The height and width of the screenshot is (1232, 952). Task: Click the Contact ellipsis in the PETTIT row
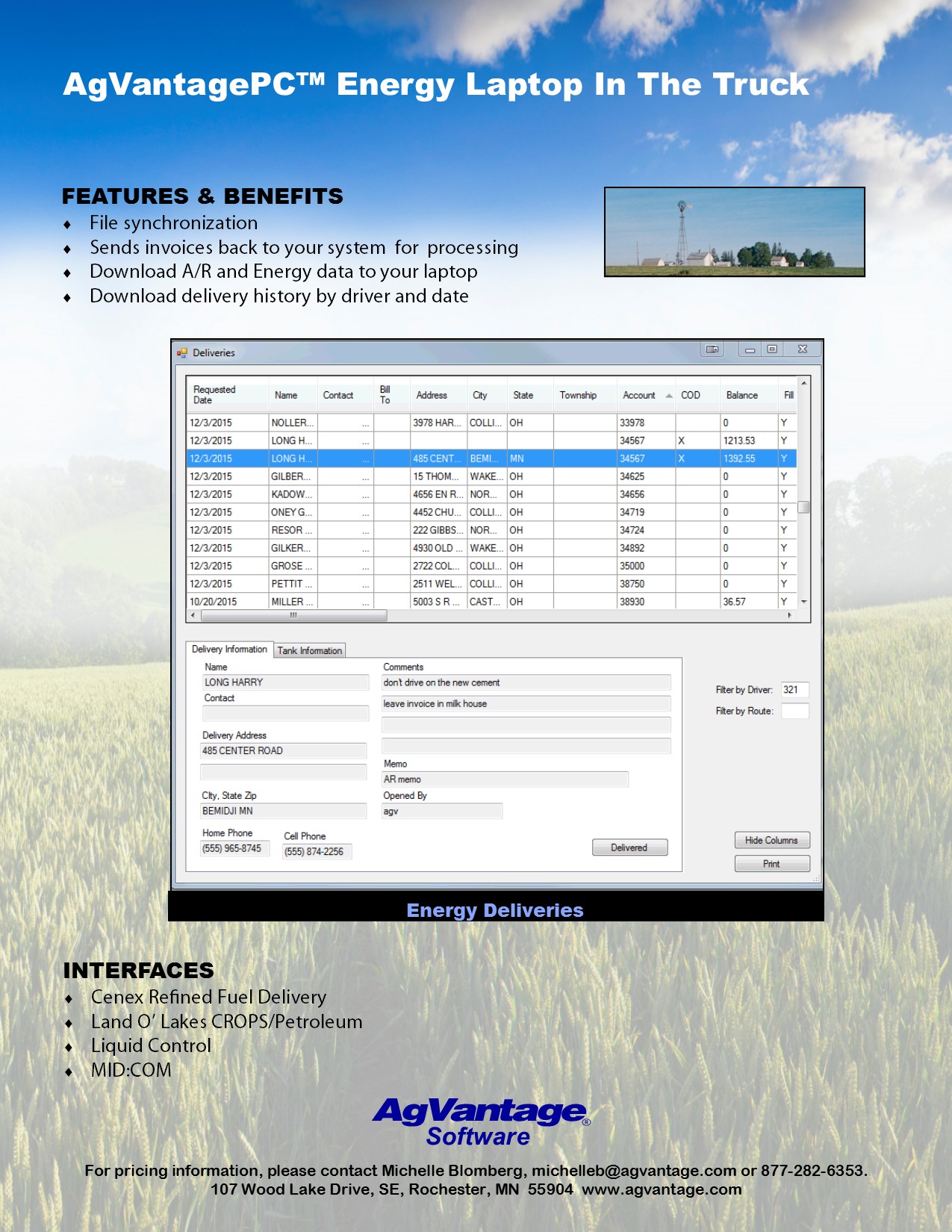365,585
